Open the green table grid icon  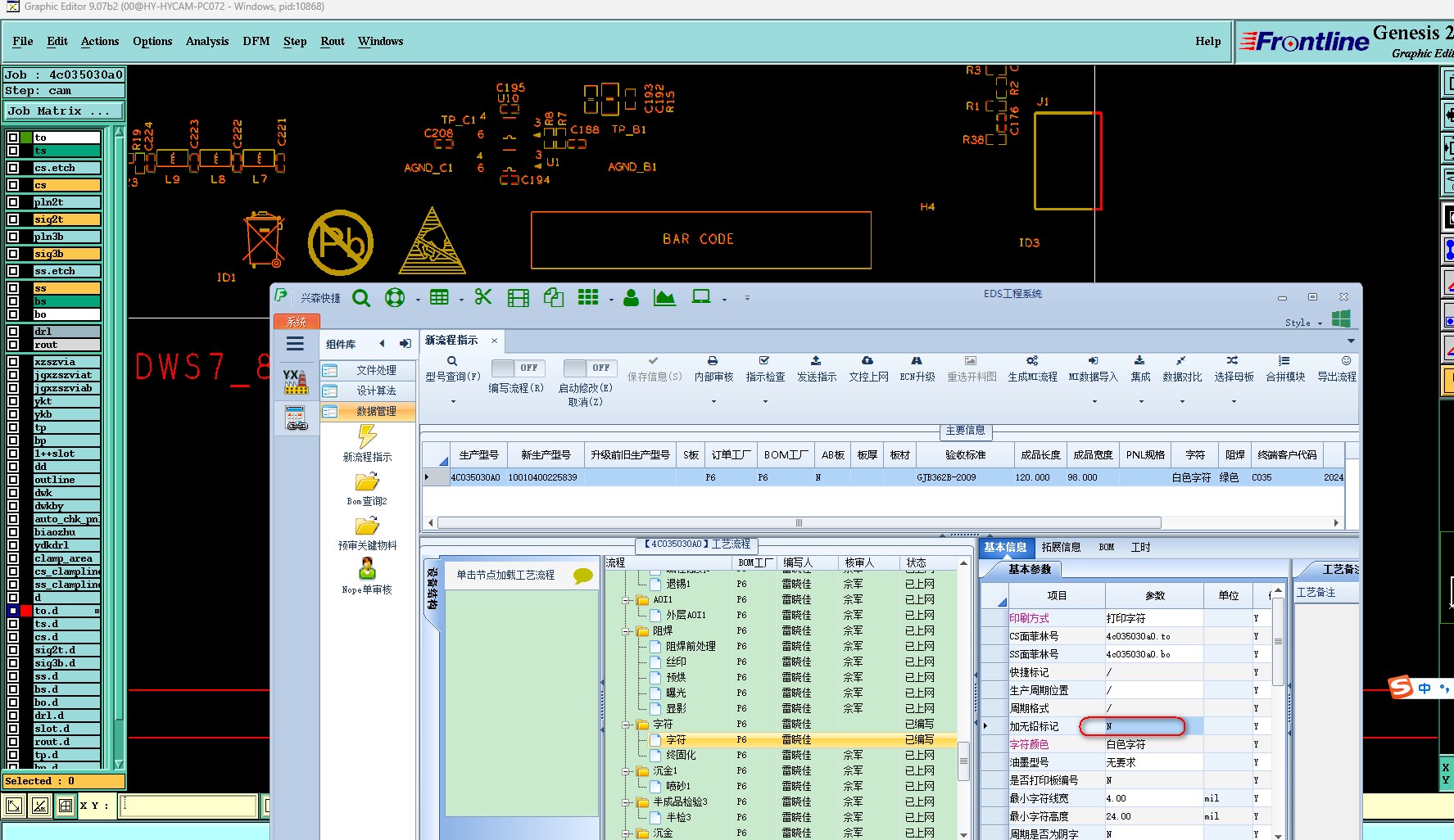click(439, 297)
